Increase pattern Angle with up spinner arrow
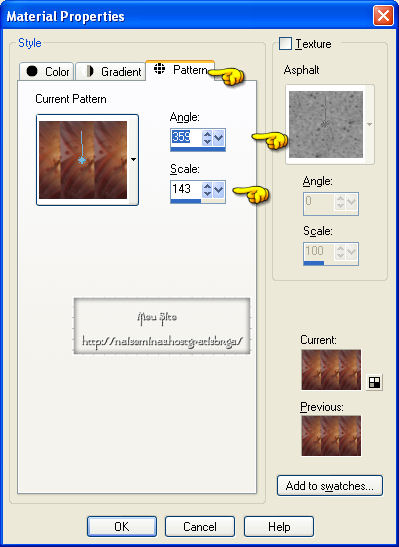399x547 pixels. [x=207, y=134]
